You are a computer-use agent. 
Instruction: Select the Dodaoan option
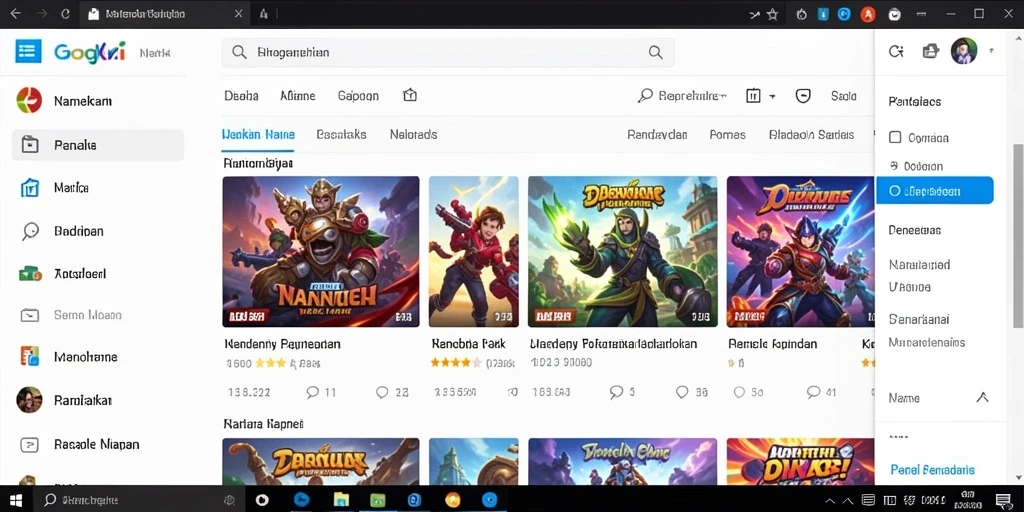916,166
